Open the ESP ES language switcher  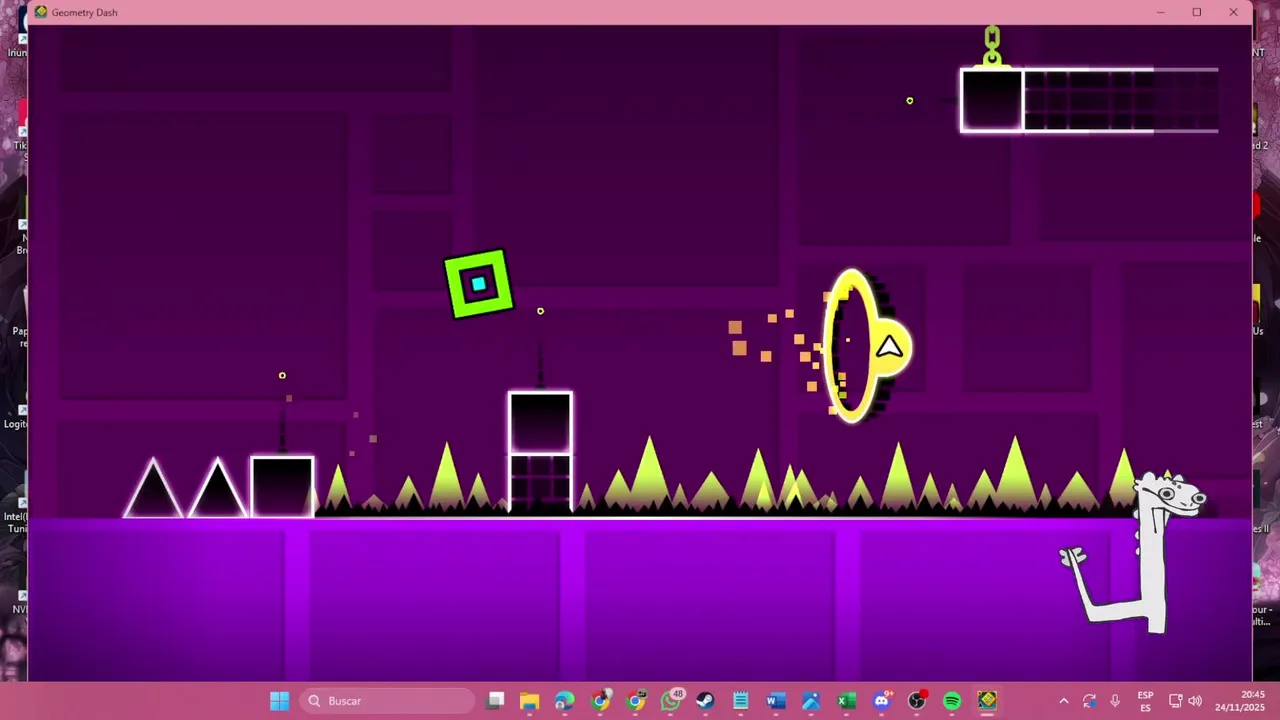pos(1145,701)
